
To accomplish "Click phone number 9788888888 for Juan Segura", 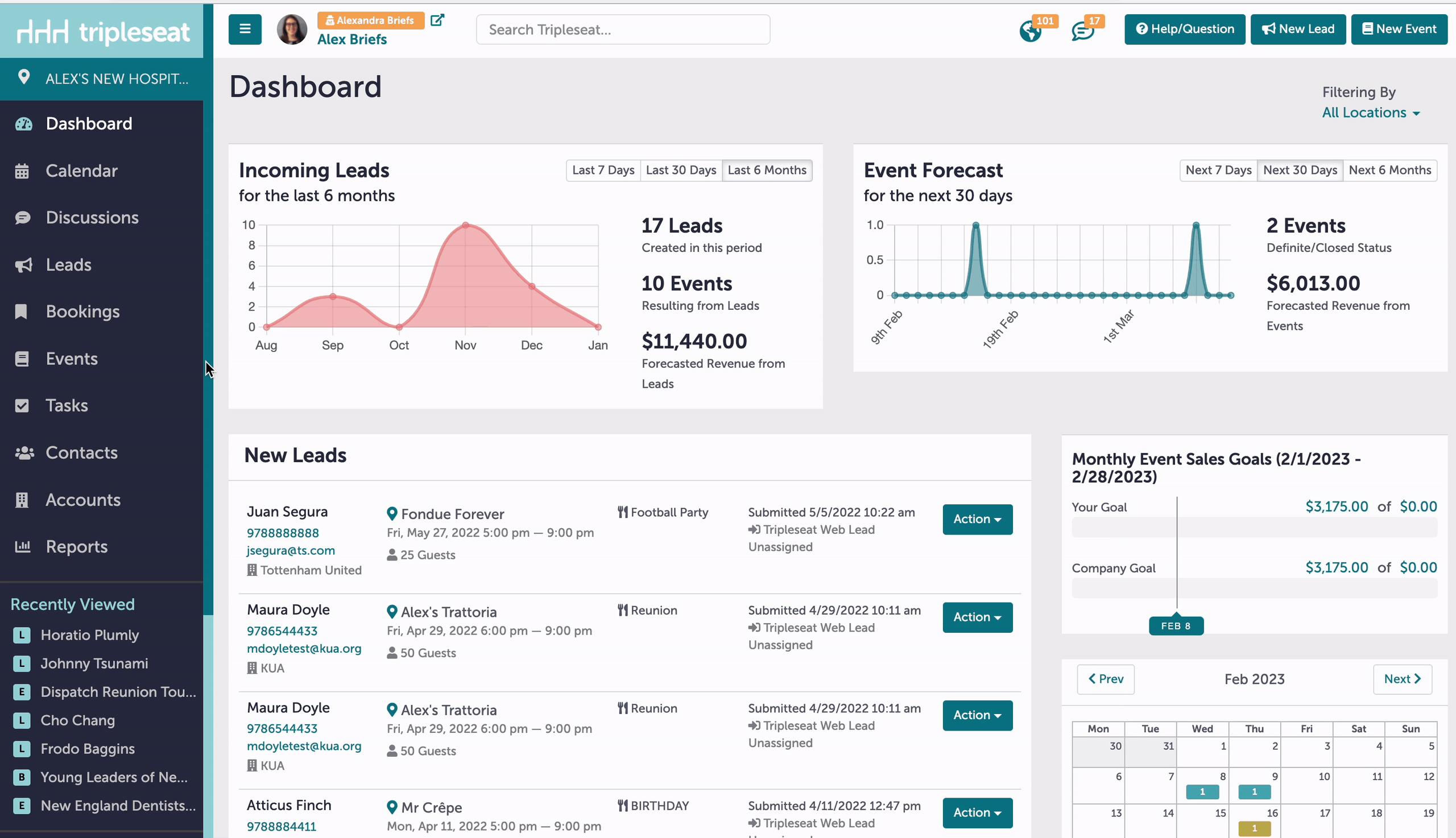I will pyautogui.click(x=283, y=533).
